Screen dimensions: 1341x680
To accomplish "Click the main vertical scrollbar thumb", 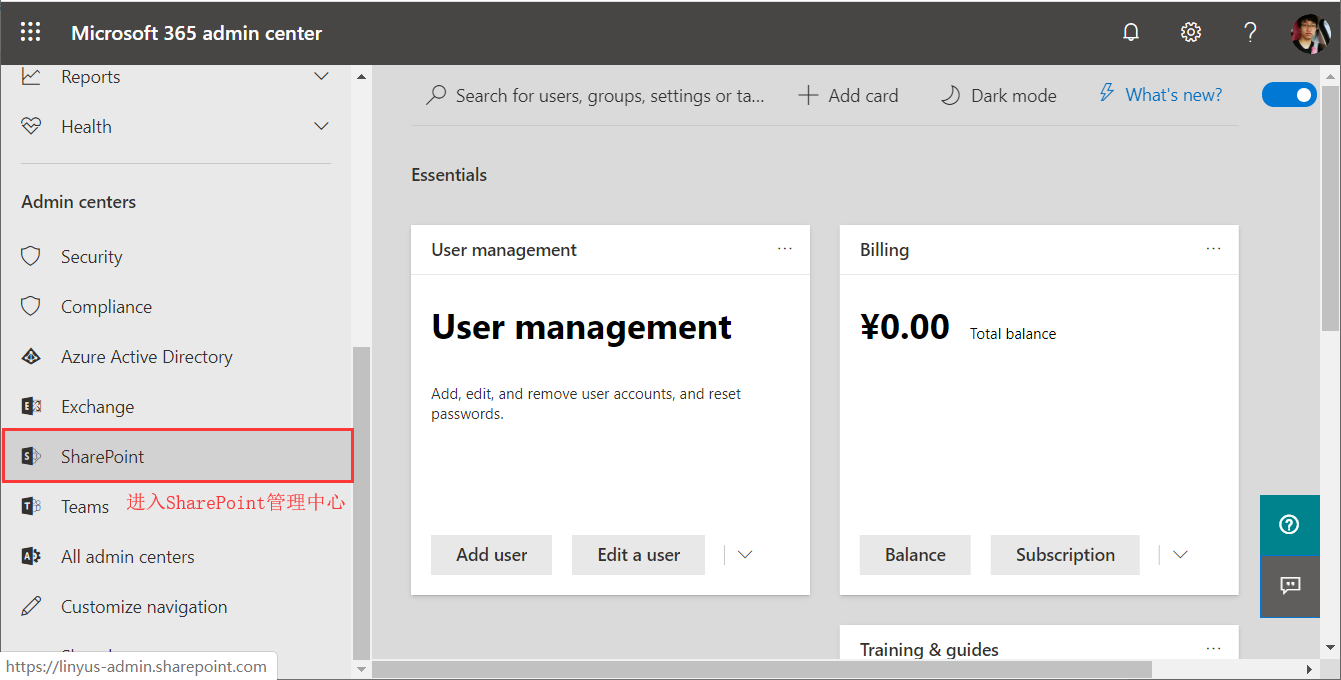I will coord(1331,208).
